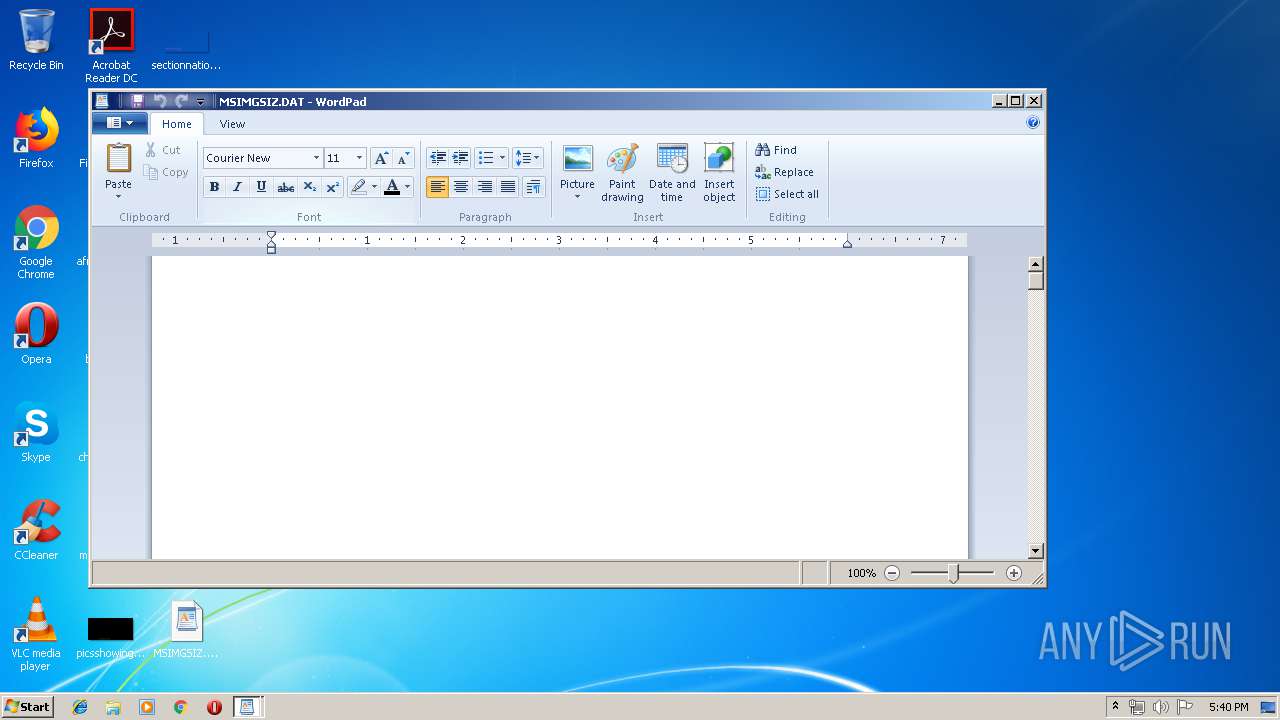Open the font size dropdown arrow
Screen dimensions: 1280x720
(x=359, y=158)
